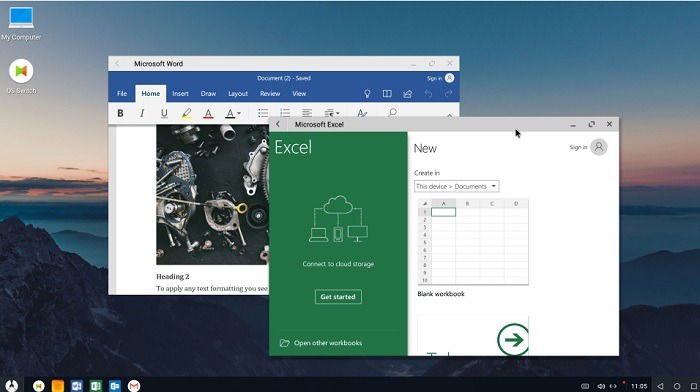Image resolution: width=700 pixels, height=392 pixels.
Task: Undo last action in Word
Action: tap(428, 94)
